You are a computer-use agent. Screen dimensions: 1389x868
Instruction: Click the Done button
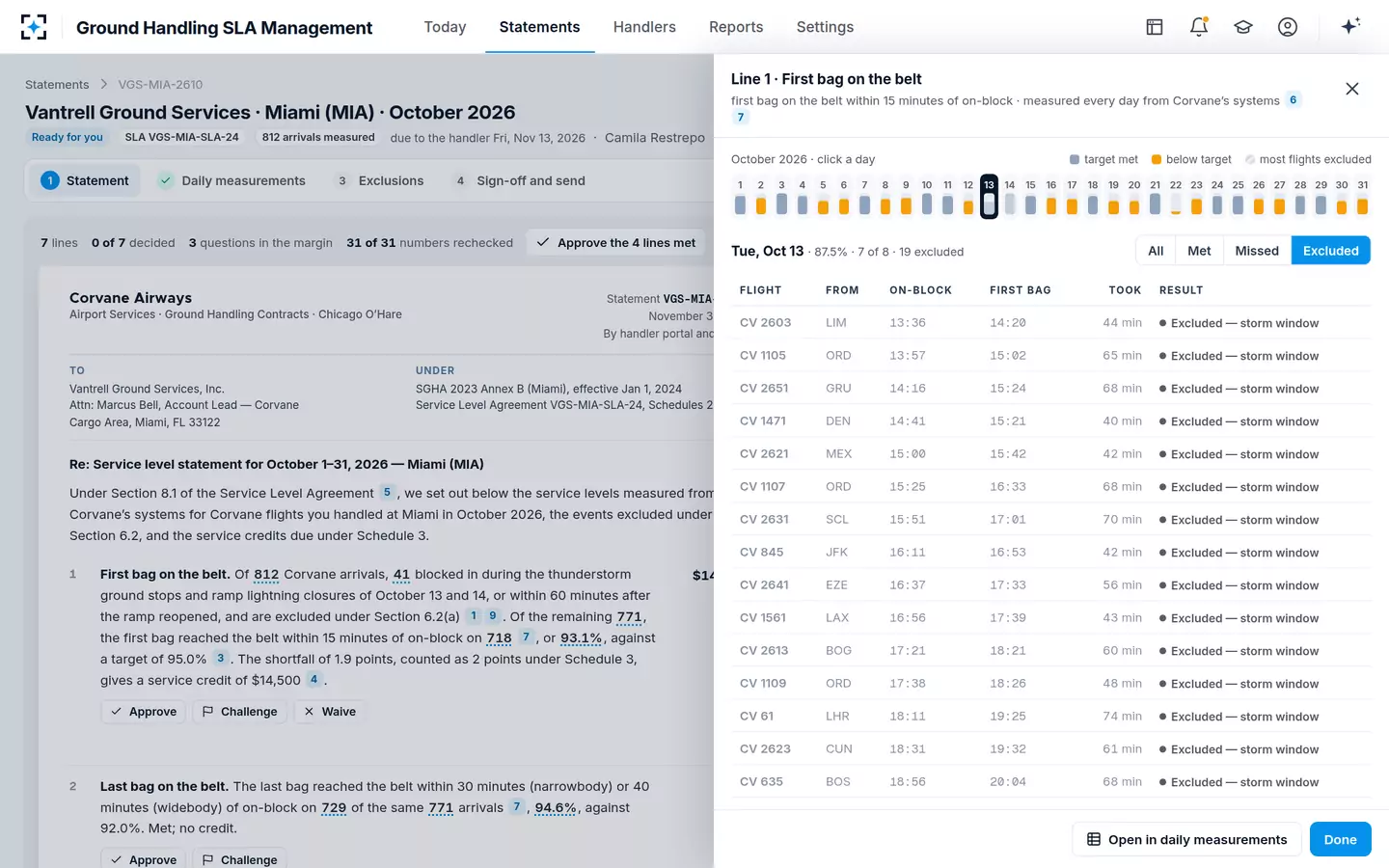tap(1340, 839)
